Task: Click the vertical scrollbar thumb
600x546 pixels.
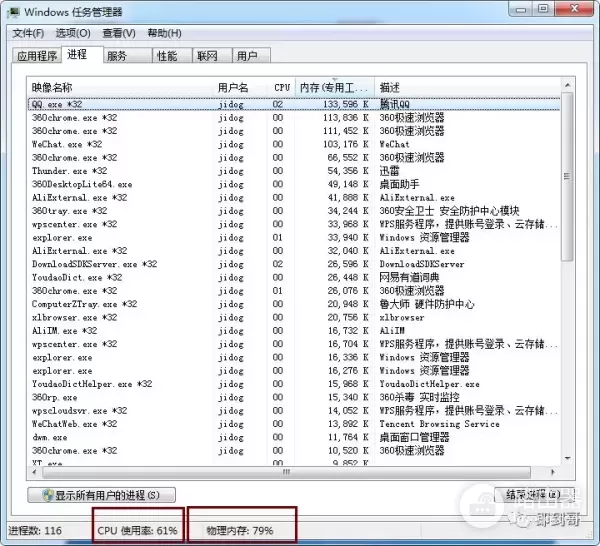Action: point(567,176)
